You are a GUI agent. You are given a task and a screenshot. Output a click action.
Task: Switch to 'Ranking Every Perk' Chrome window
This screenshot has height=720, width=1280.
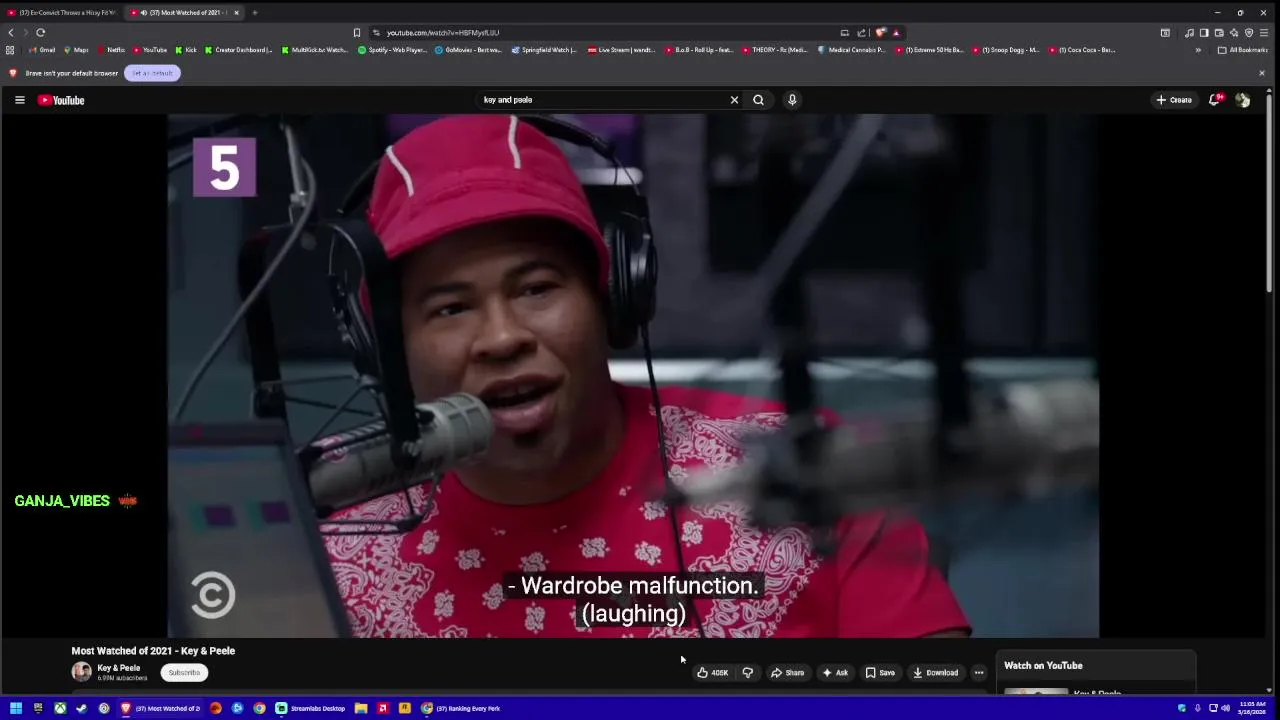tap(462, 708)
